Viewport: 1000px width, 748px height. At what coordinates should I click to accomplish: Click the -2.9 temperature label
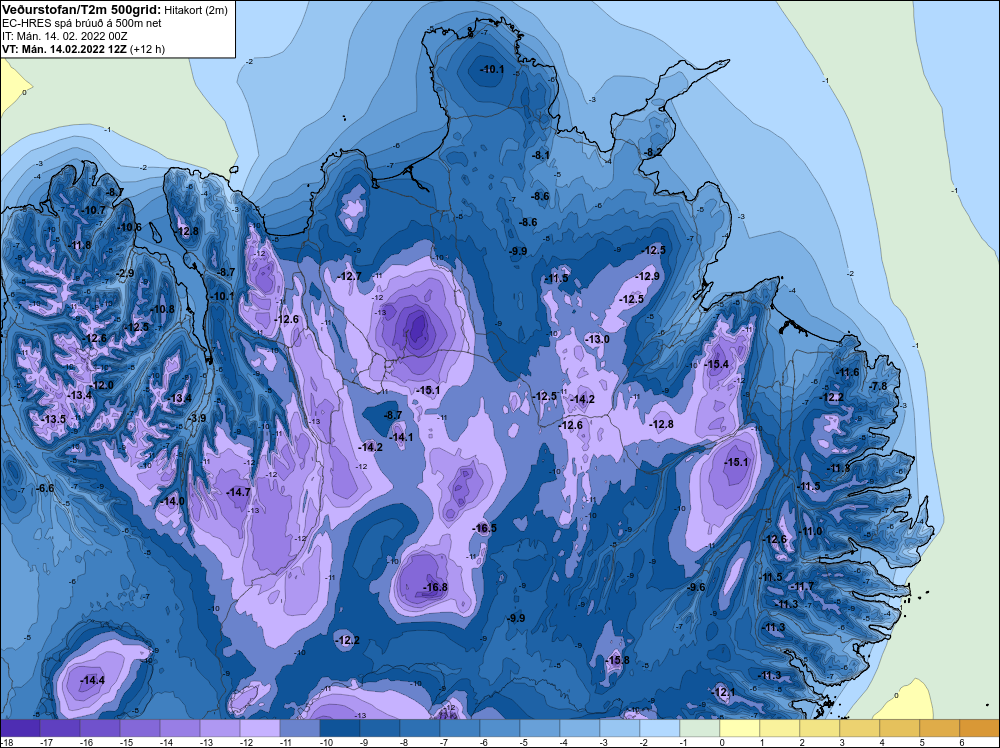(x=126, y=273)
